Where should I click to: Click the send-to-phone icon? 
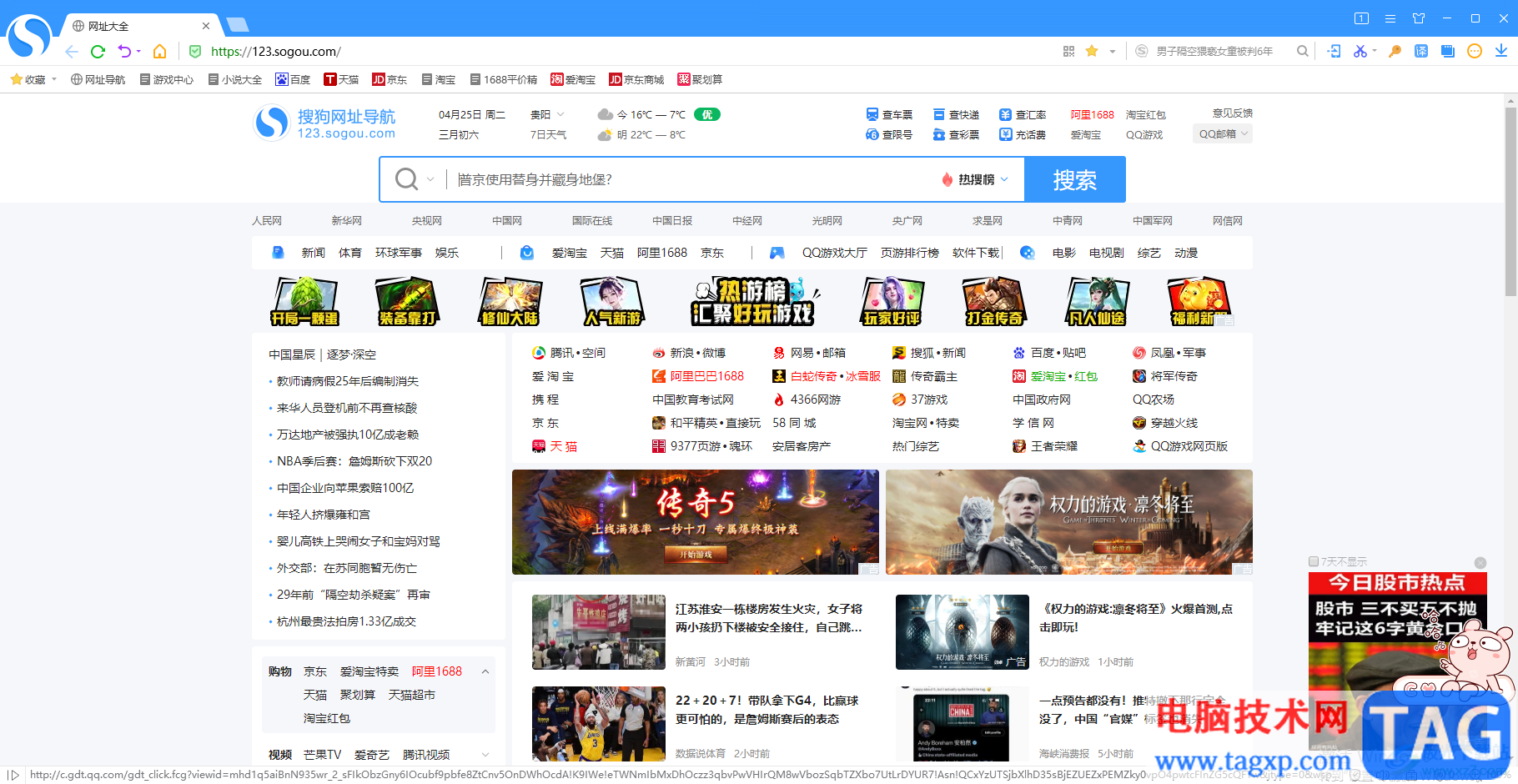[1335, 52]
